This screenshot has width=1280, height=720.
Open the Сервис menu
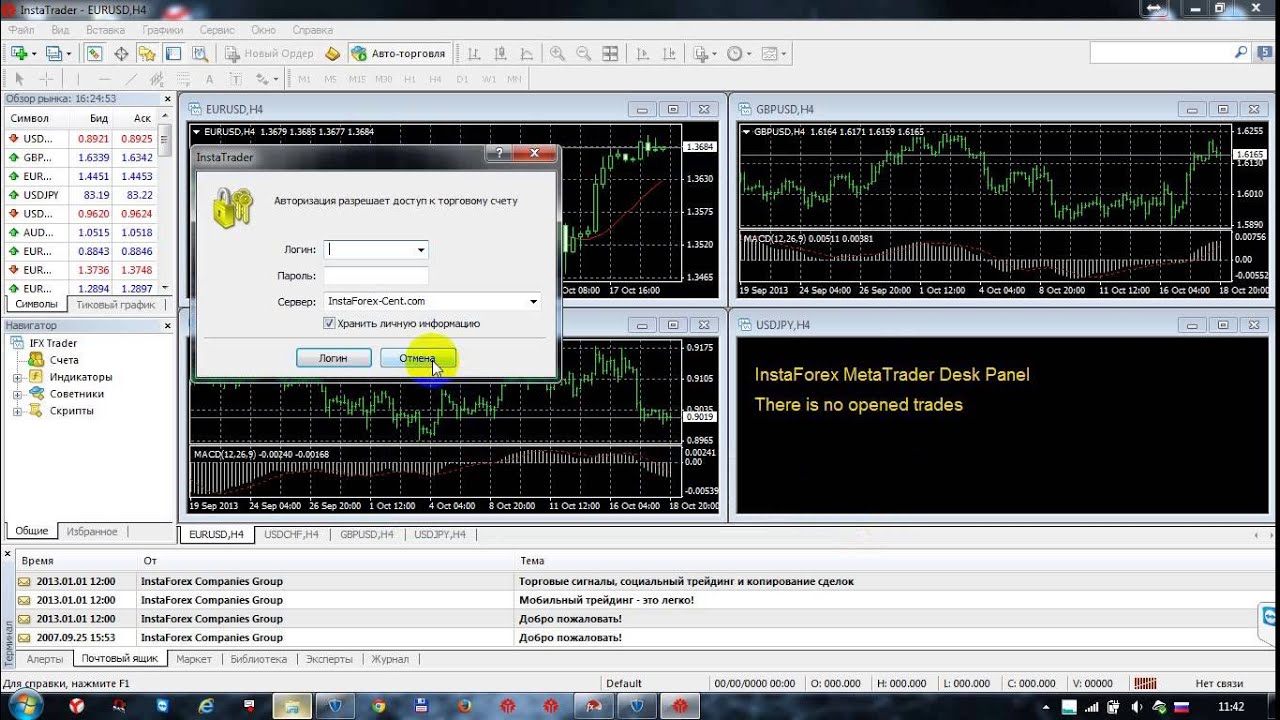pyautogui.click(x=217, y=30)
